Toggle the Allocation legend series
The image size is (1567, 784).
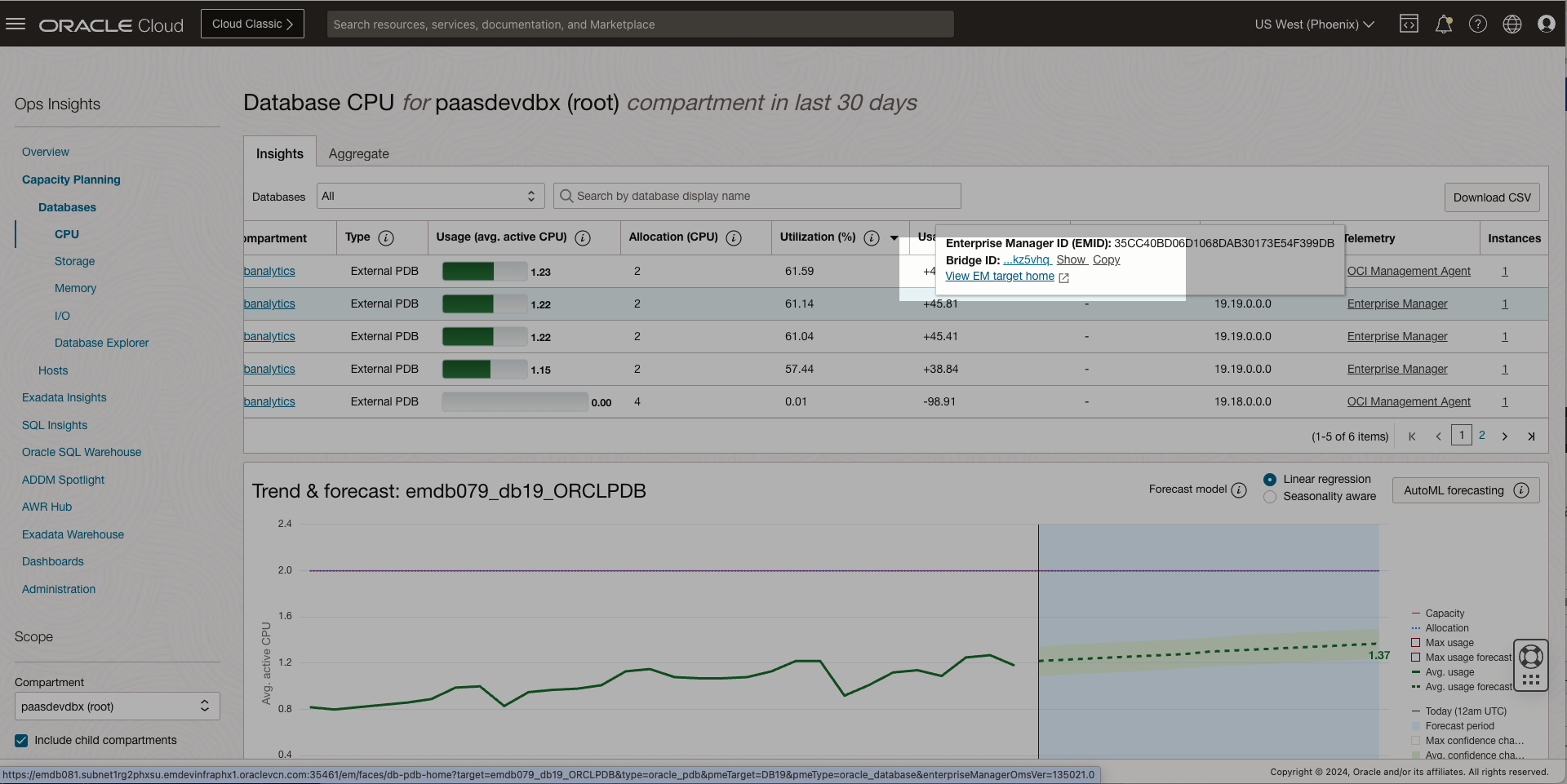click(1440, 628)
